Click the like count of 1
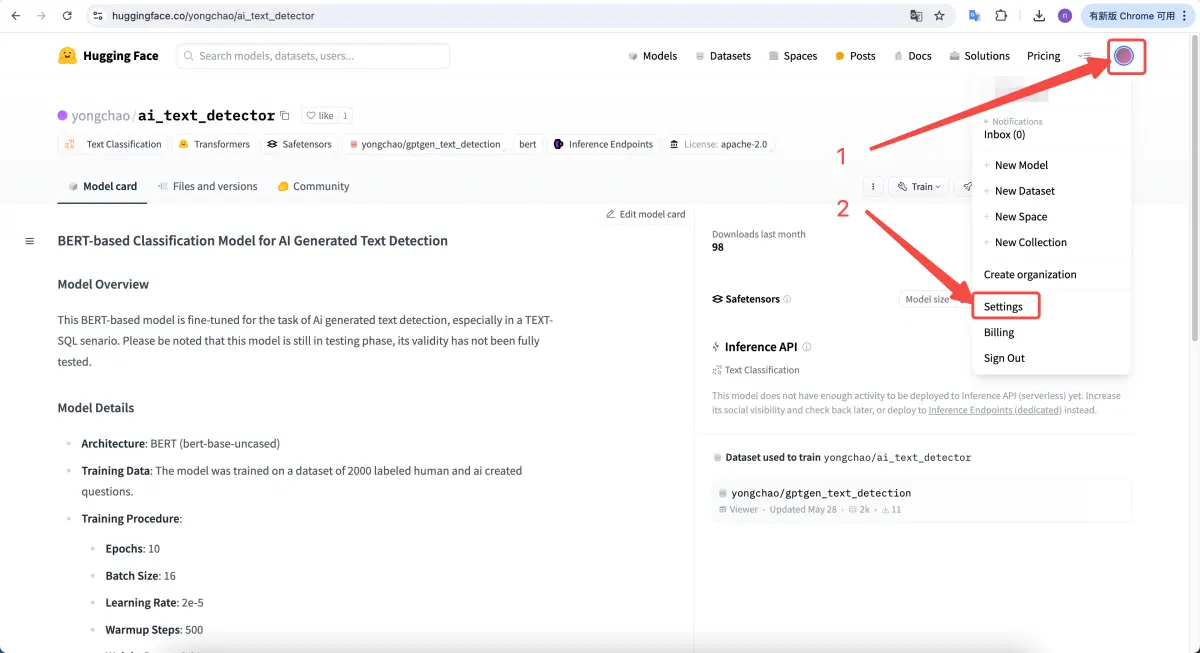 pos(345,116)
